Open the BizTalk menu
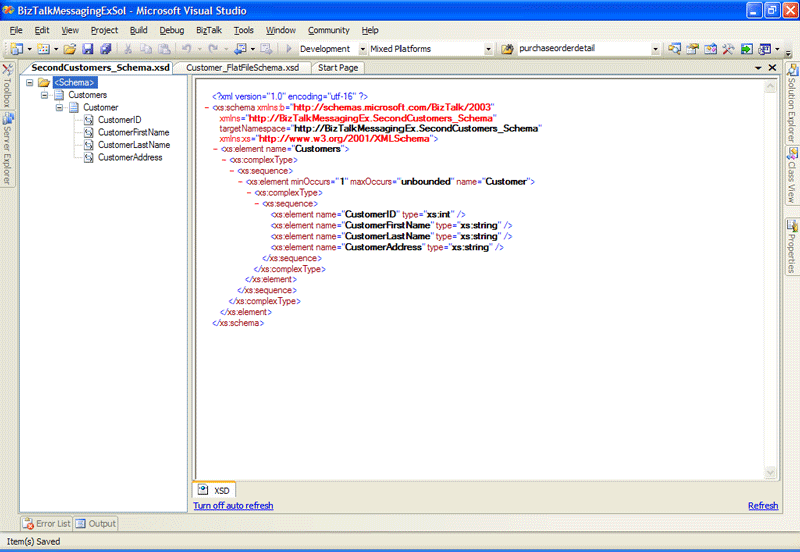Image resolution: width=800 pixels, height=552 pixels. click(209, 30)
